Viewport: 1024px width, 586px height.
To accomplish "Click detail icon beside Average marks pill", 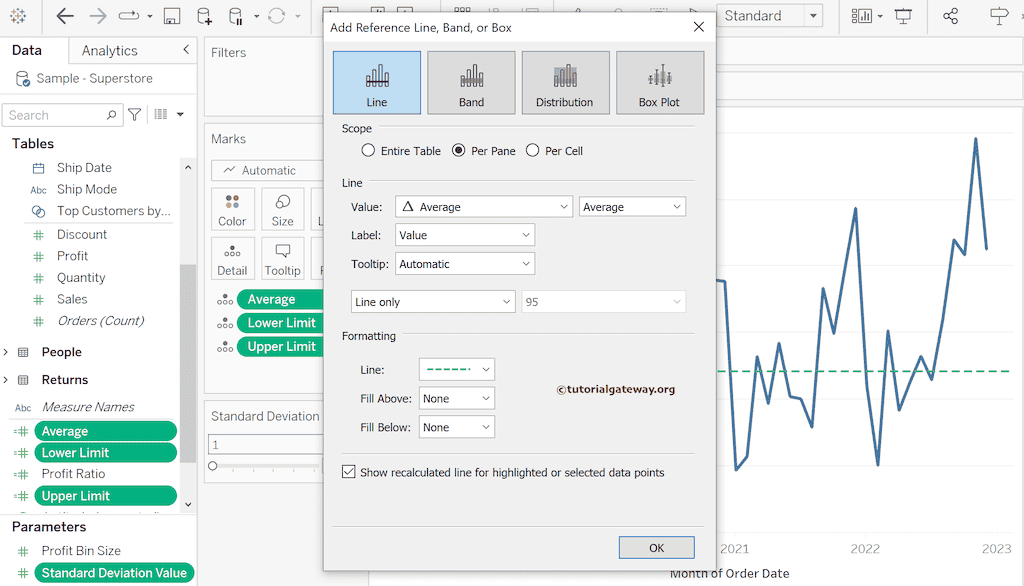I will pos(225,299).
